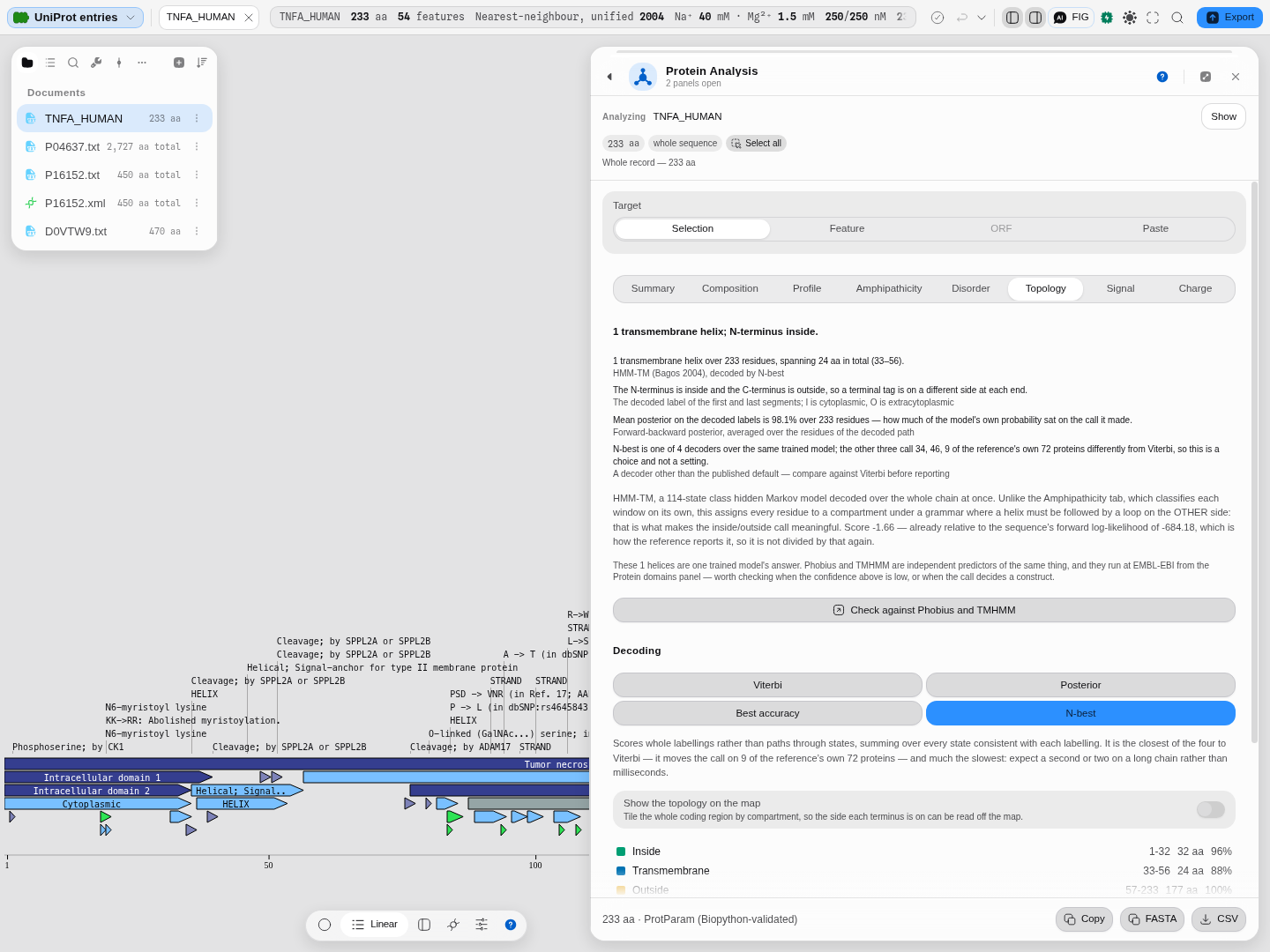Open the AI FIG assistant button

(1072, 18)
